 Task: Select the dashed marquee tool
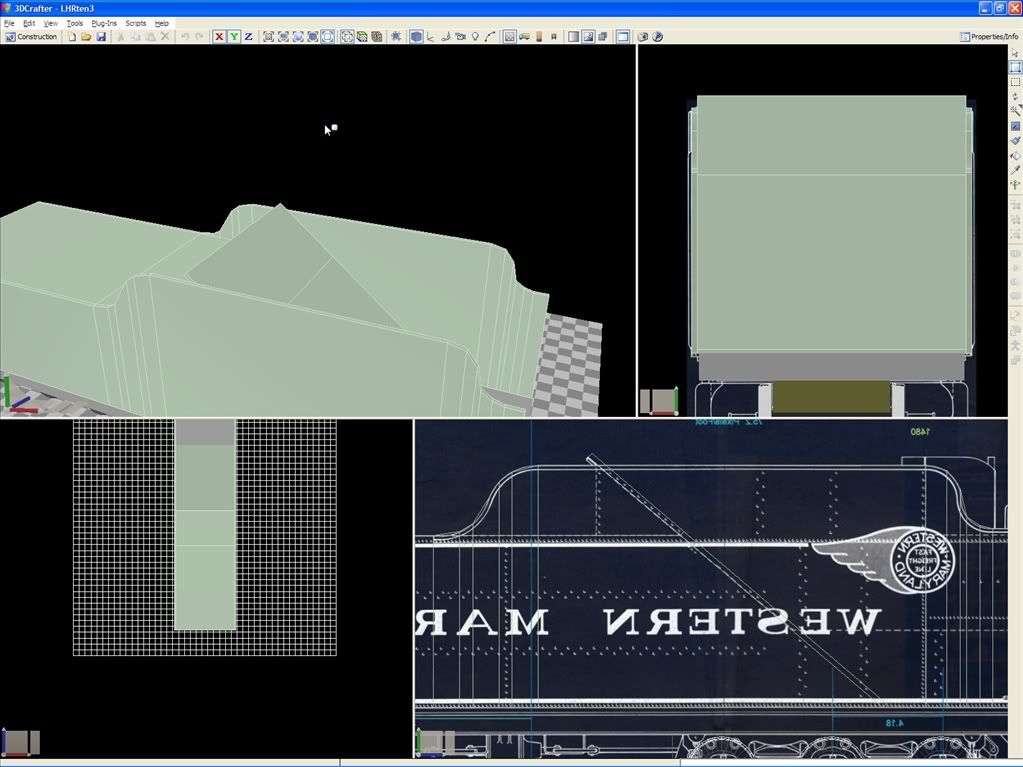[x=1015, y=82]
